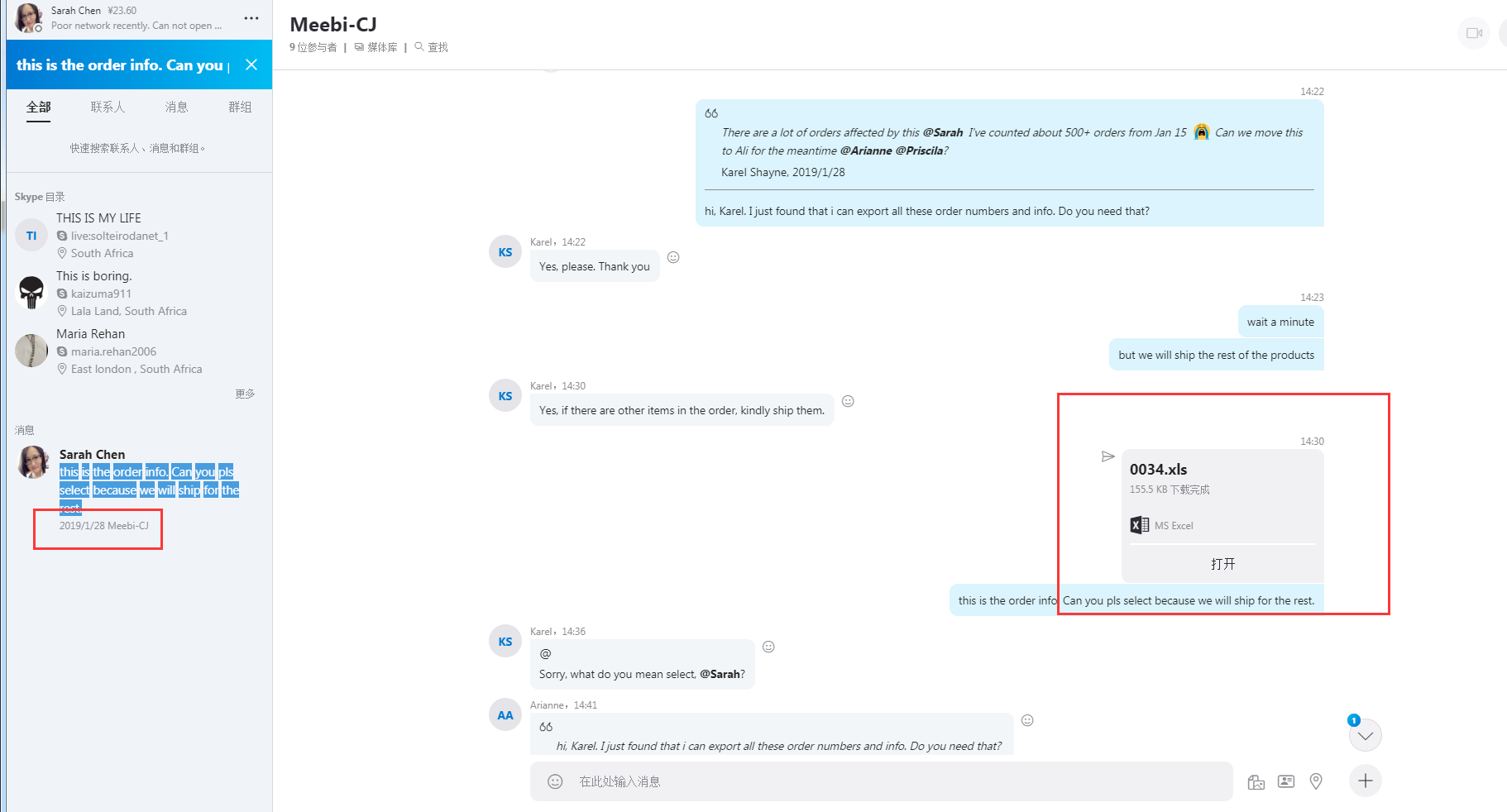Click the message input field

tap(893, 781)
